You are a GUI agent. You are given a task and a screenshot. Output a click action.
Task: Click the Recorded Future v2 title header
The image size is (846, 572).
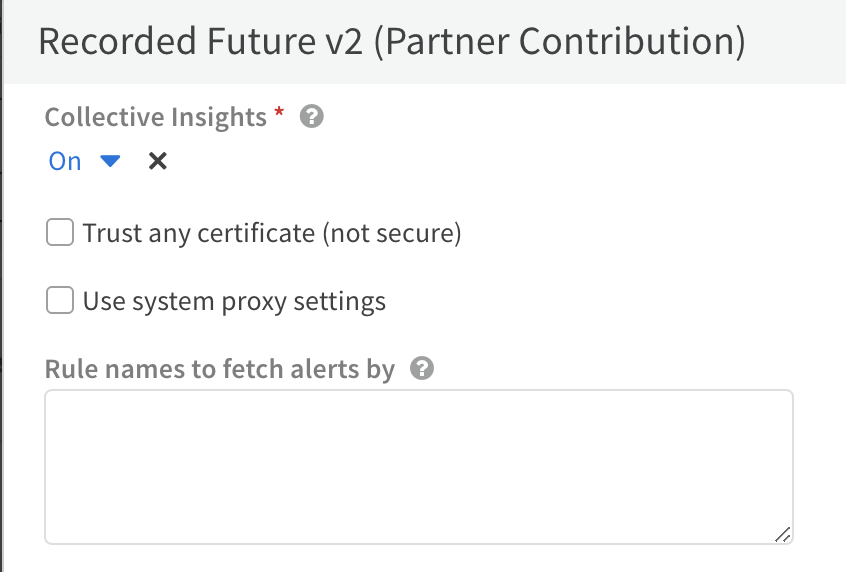[391, 42]
